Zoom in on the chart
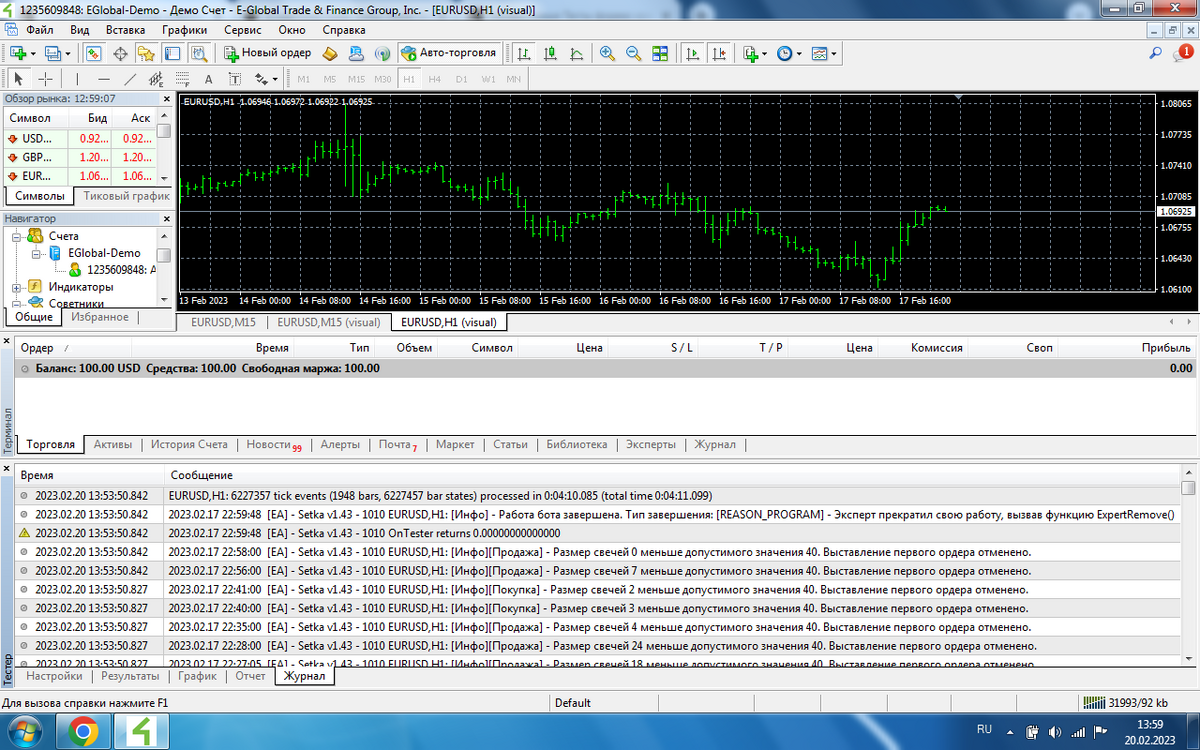This screenshot has height=750, width=1200. pos(607,53)
